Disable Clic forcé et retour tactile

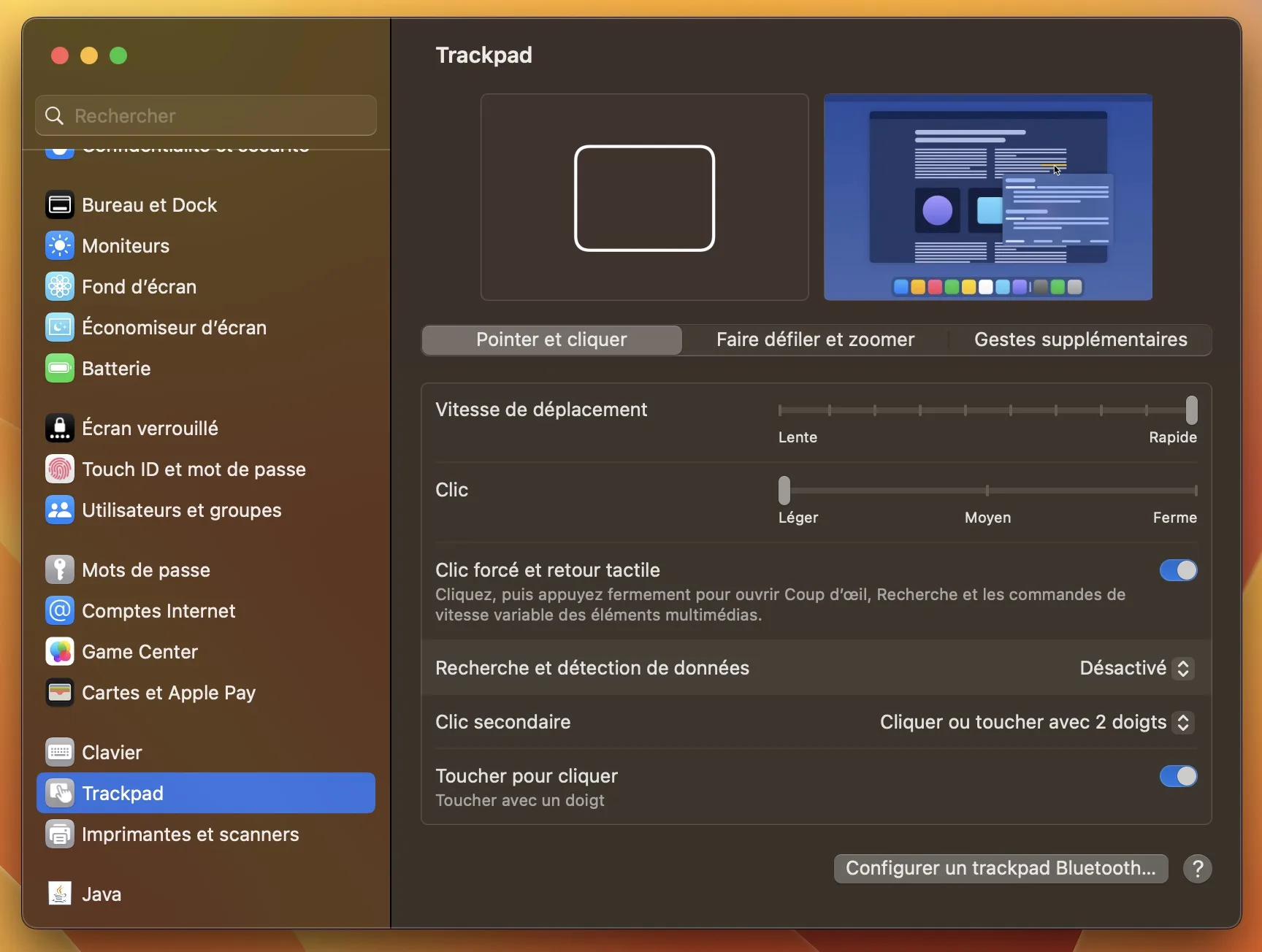1177,570
